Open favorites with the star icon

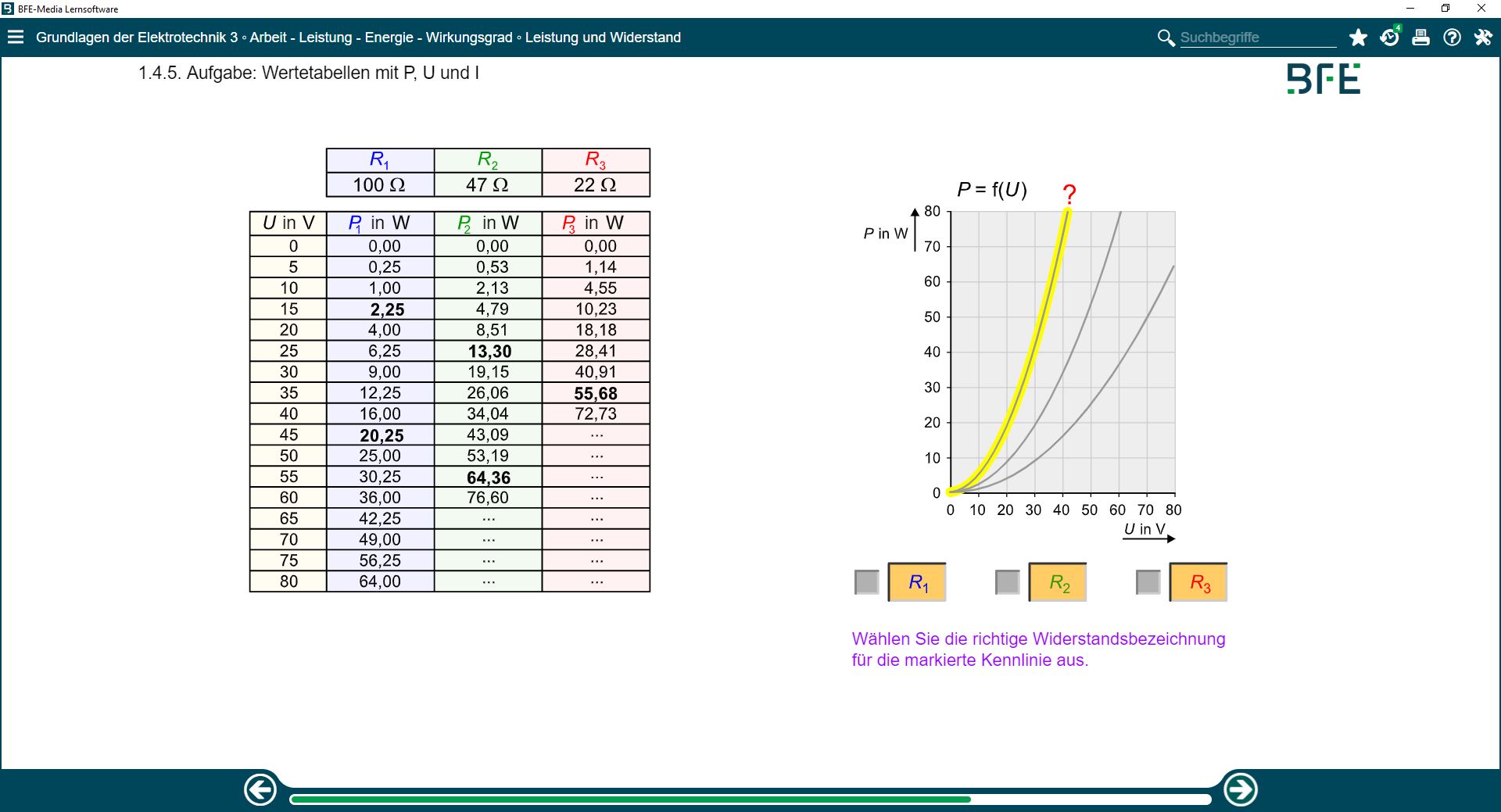click(1358, 38)
